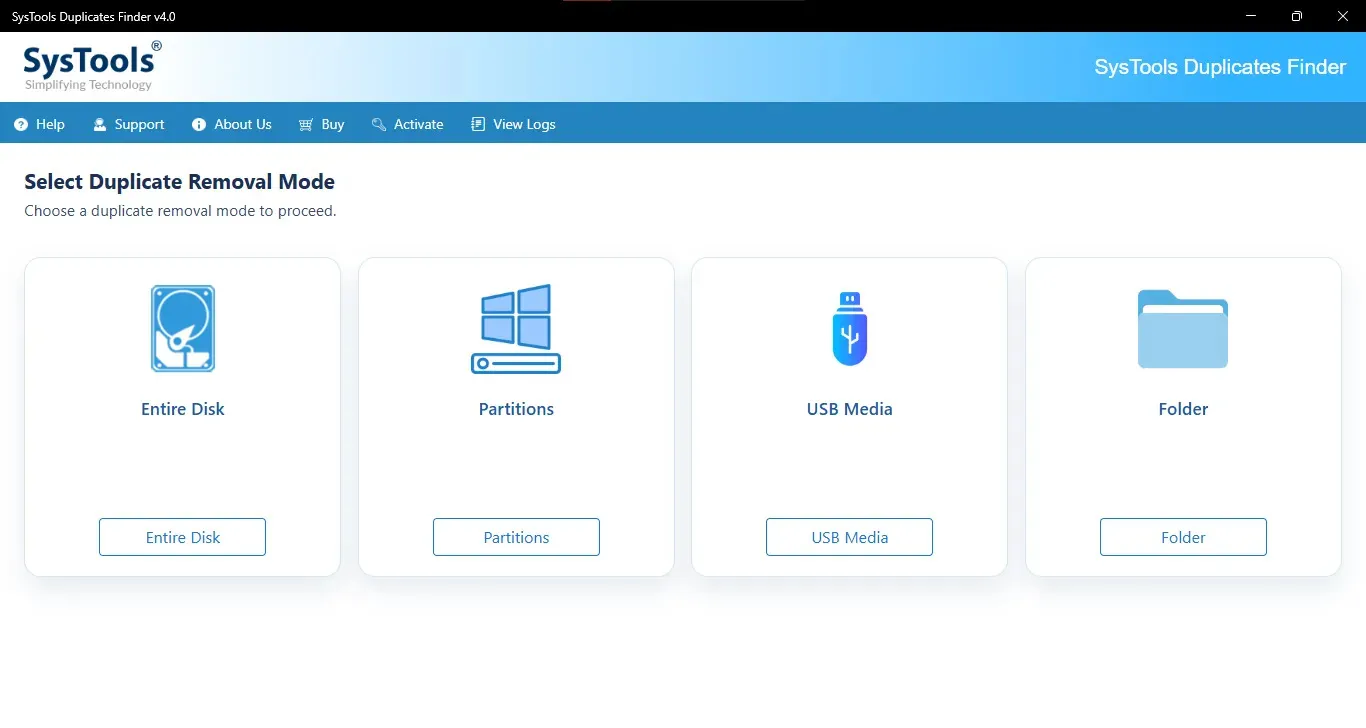Click the Activate key icon
This screenshot has width=1366, height=728.
pyautogui.click(x=378, y=125)
